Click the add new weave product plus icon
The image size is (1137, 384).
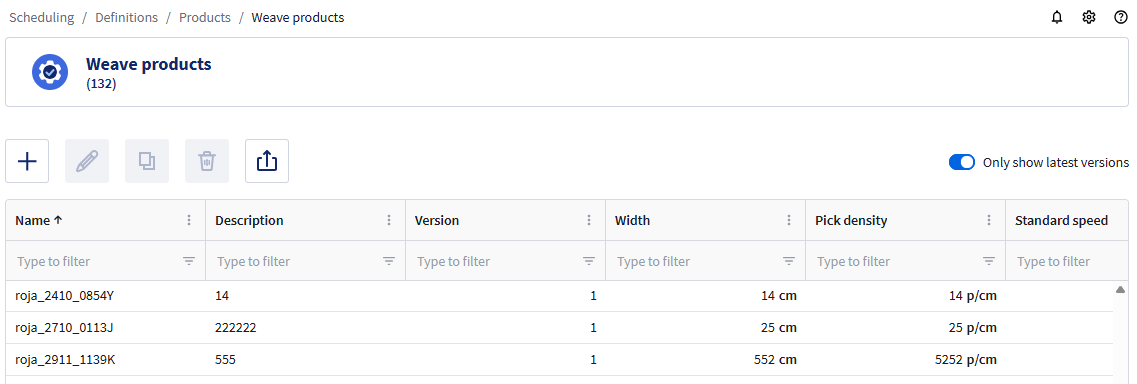coord(27,161)
